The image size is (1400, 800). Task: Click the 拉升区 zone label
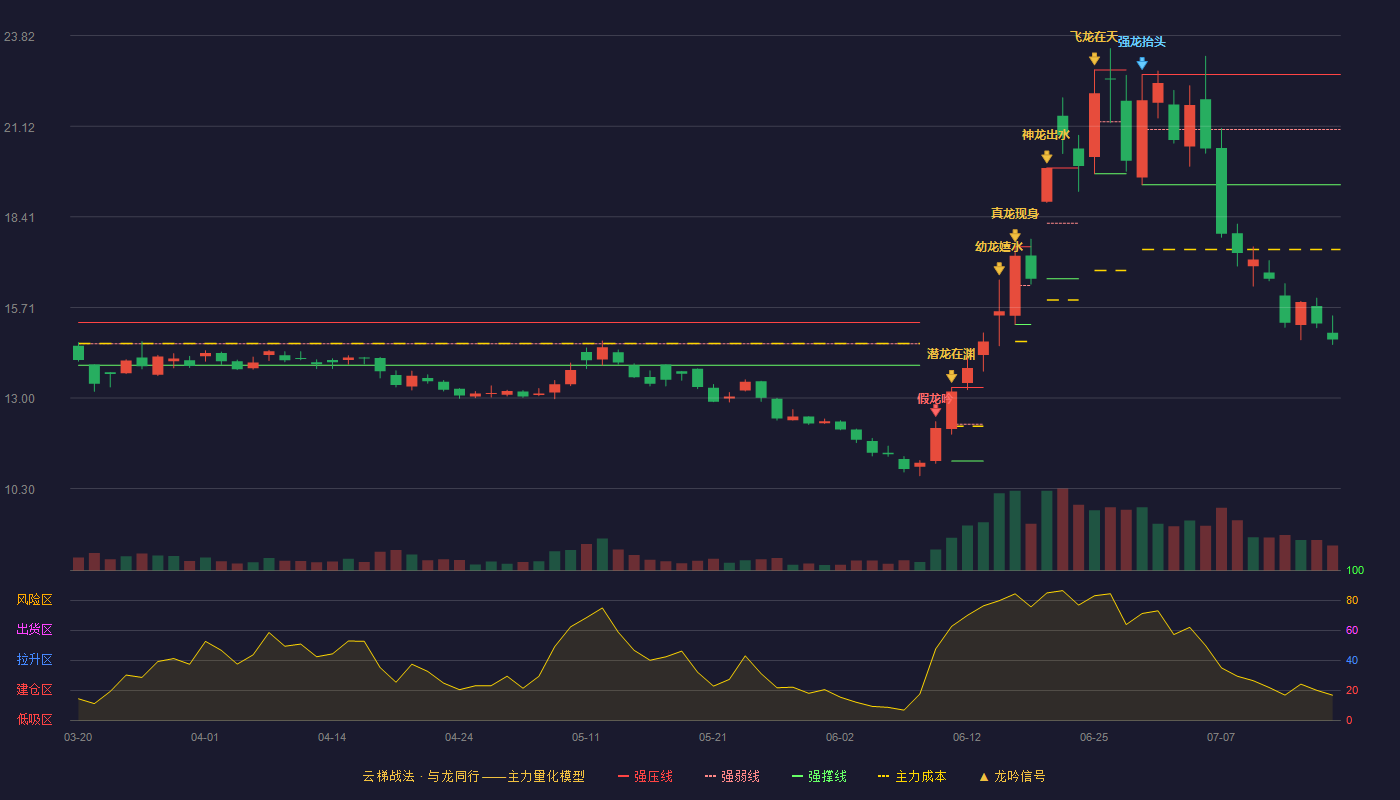click(x=34, y=660)
